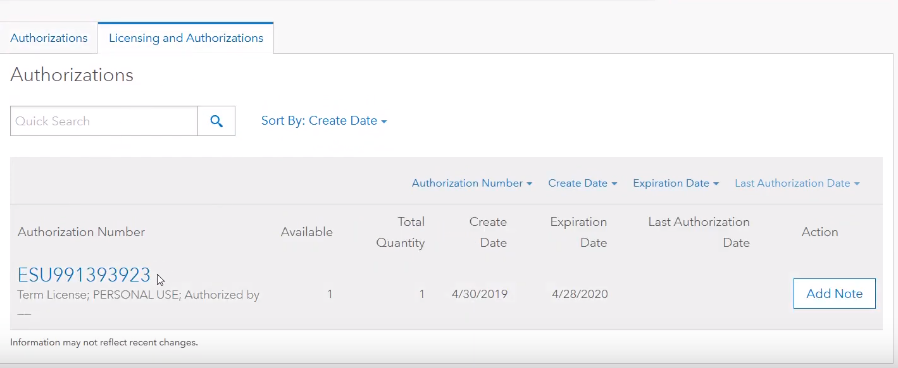The image size is (898, 368).
Task: Select the Licensing and Authorizations tab
Action: pos(186,38)
